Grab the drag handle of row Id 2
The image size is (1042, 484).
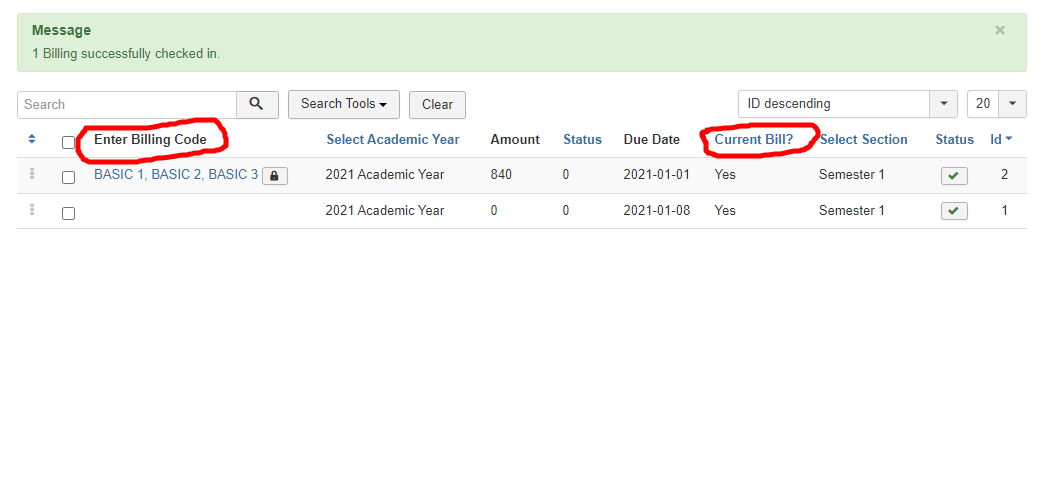31,174
